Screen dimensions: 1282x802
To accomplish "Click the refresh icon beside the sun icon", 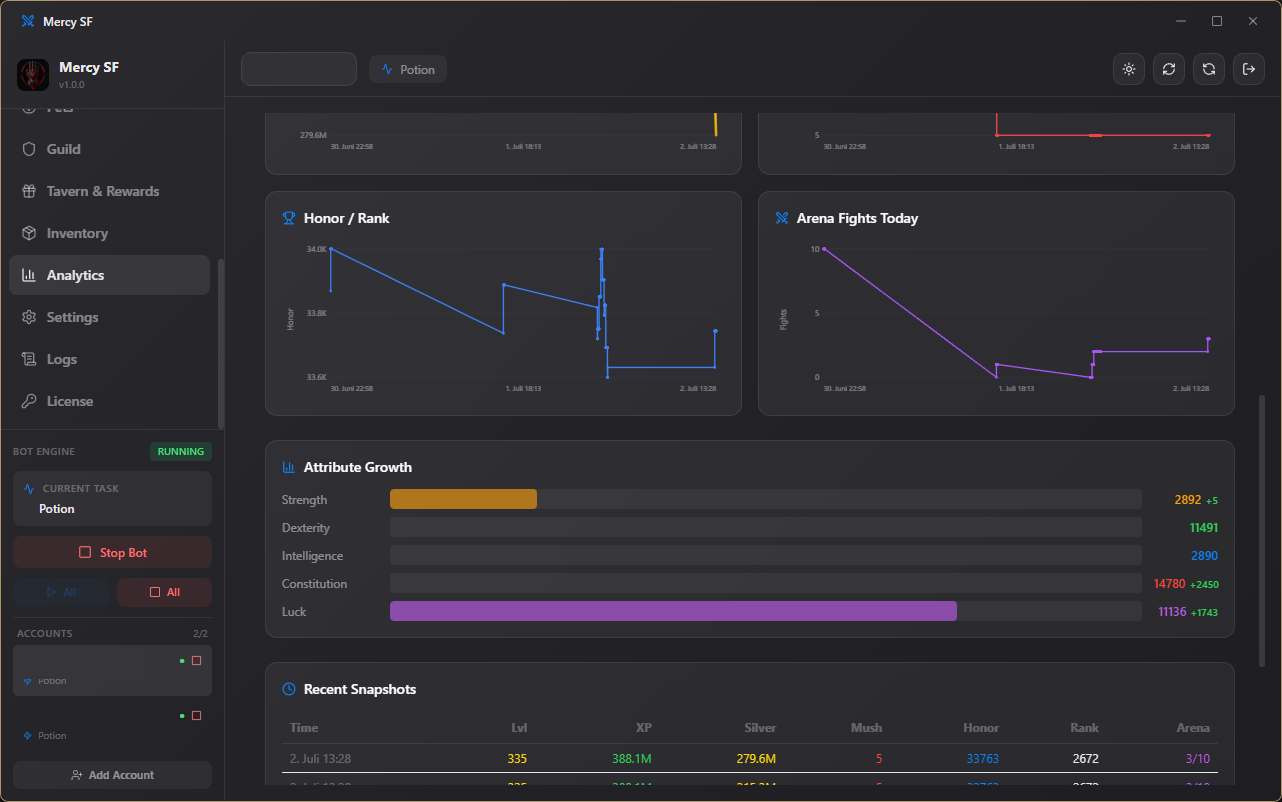I will coord(1169,69).
